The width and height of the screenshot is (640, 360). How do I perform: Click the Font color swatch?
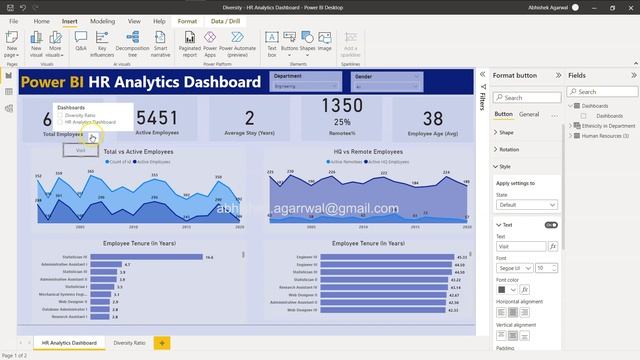502,289
